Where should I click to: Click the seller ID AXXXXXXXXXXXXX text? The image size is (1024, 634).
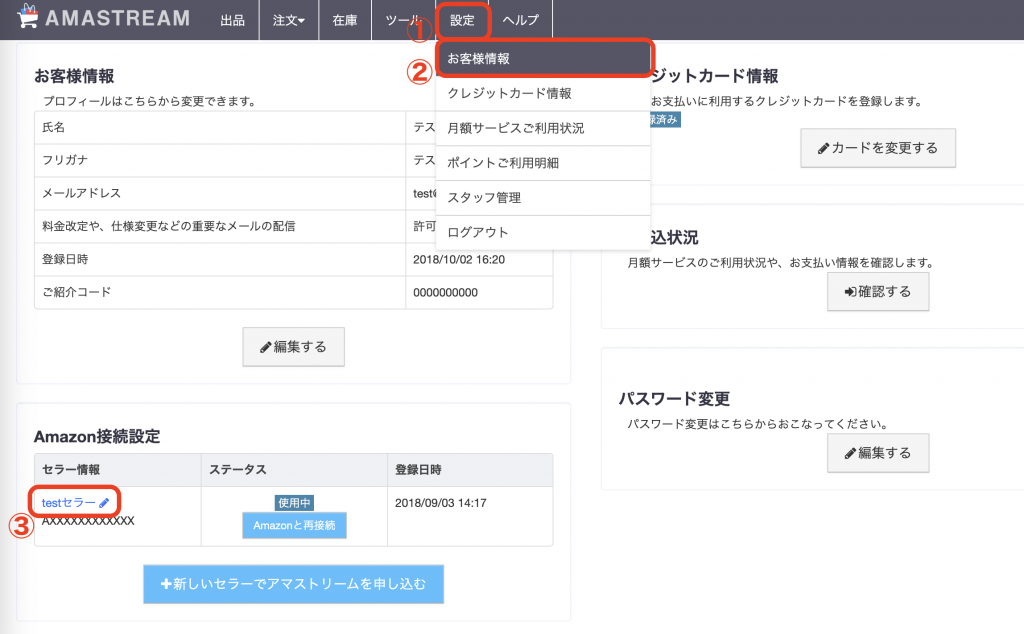(88, 521)
